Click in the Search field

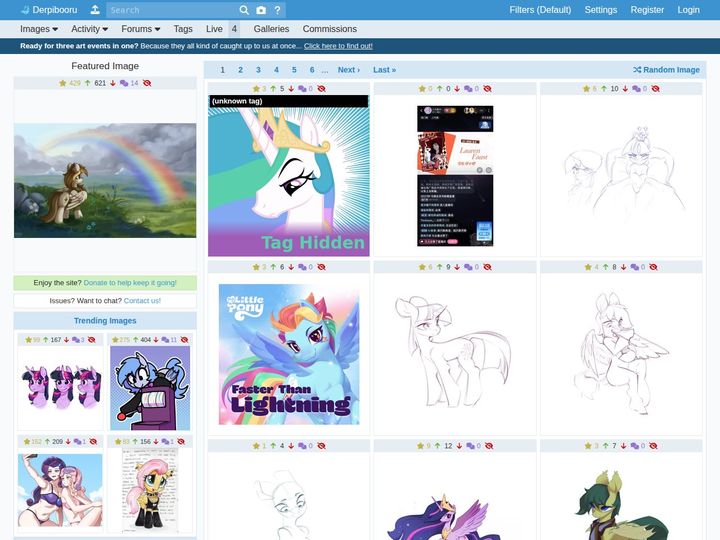coord(172,10)
